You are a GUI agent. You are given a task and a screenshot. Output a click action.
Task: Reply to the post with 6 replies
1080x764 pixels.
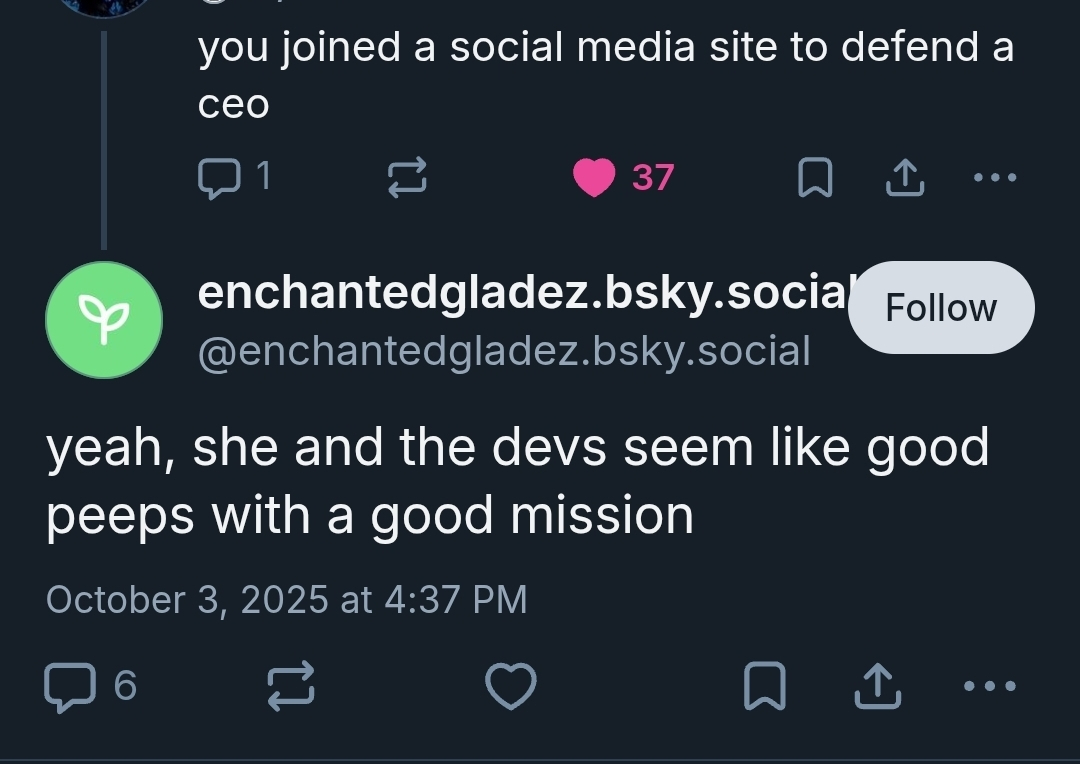[70, 686]
